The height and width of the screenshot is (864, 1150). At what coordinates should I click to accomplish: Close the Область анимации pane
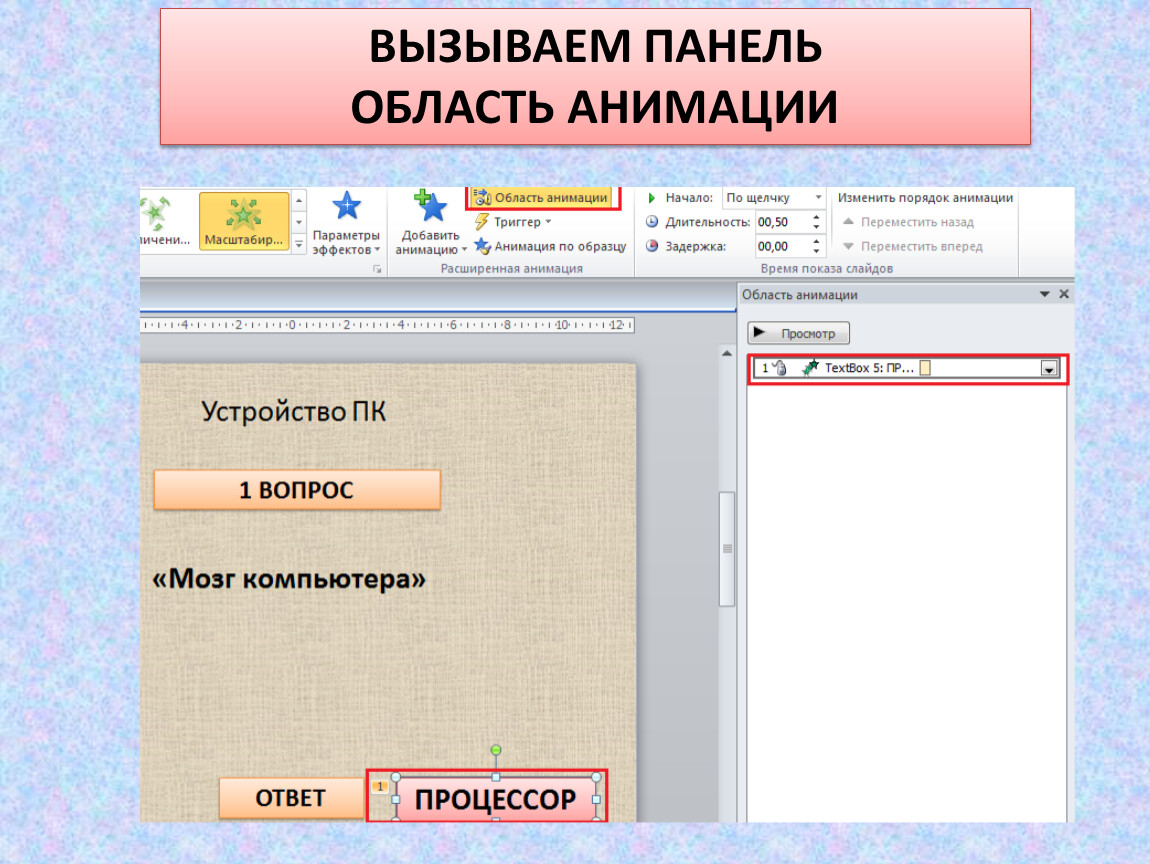(x=1063, y=294)
